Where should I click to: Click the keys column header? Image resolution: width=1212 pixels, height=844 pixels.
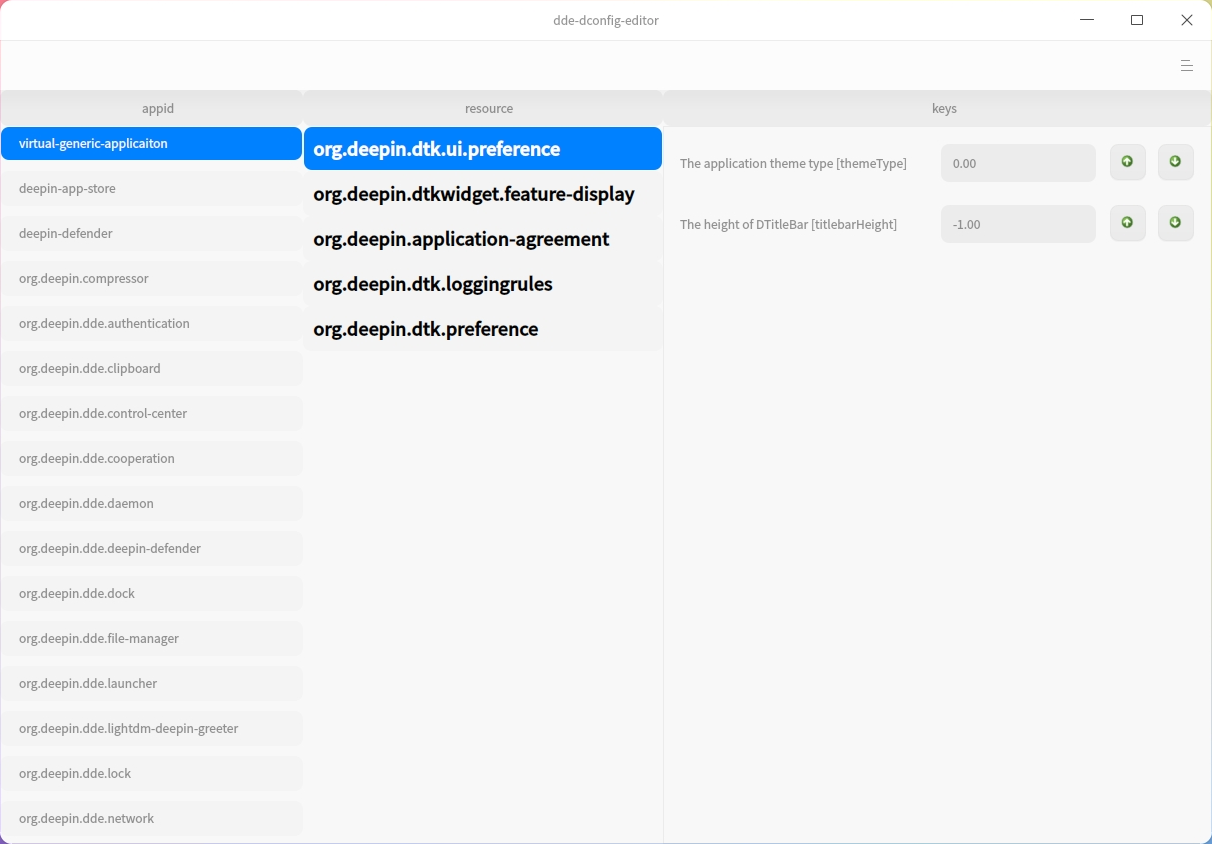(x=938, y=108)
